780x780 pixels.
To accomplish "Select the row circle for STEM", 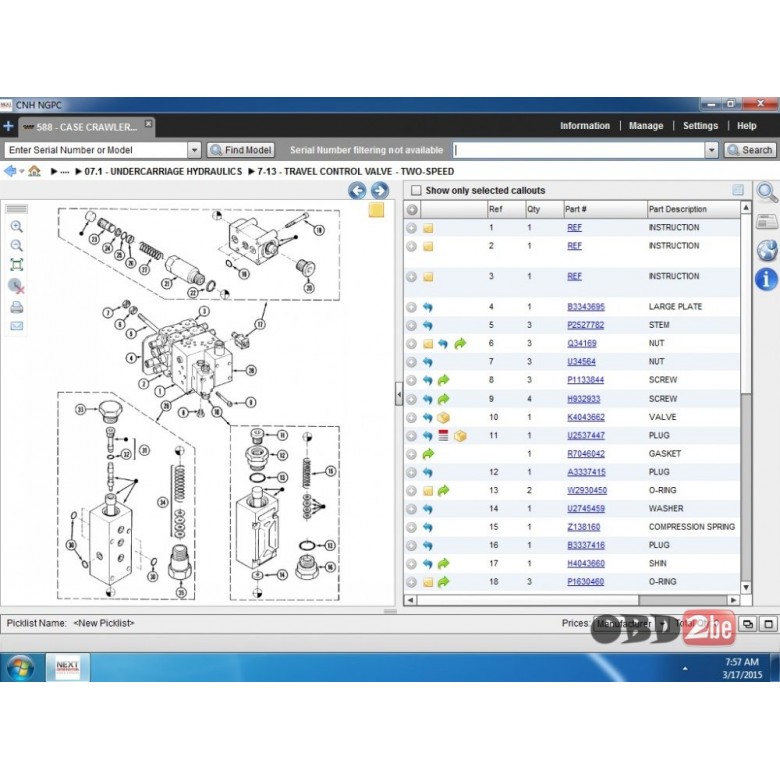I will click(411, 325).
